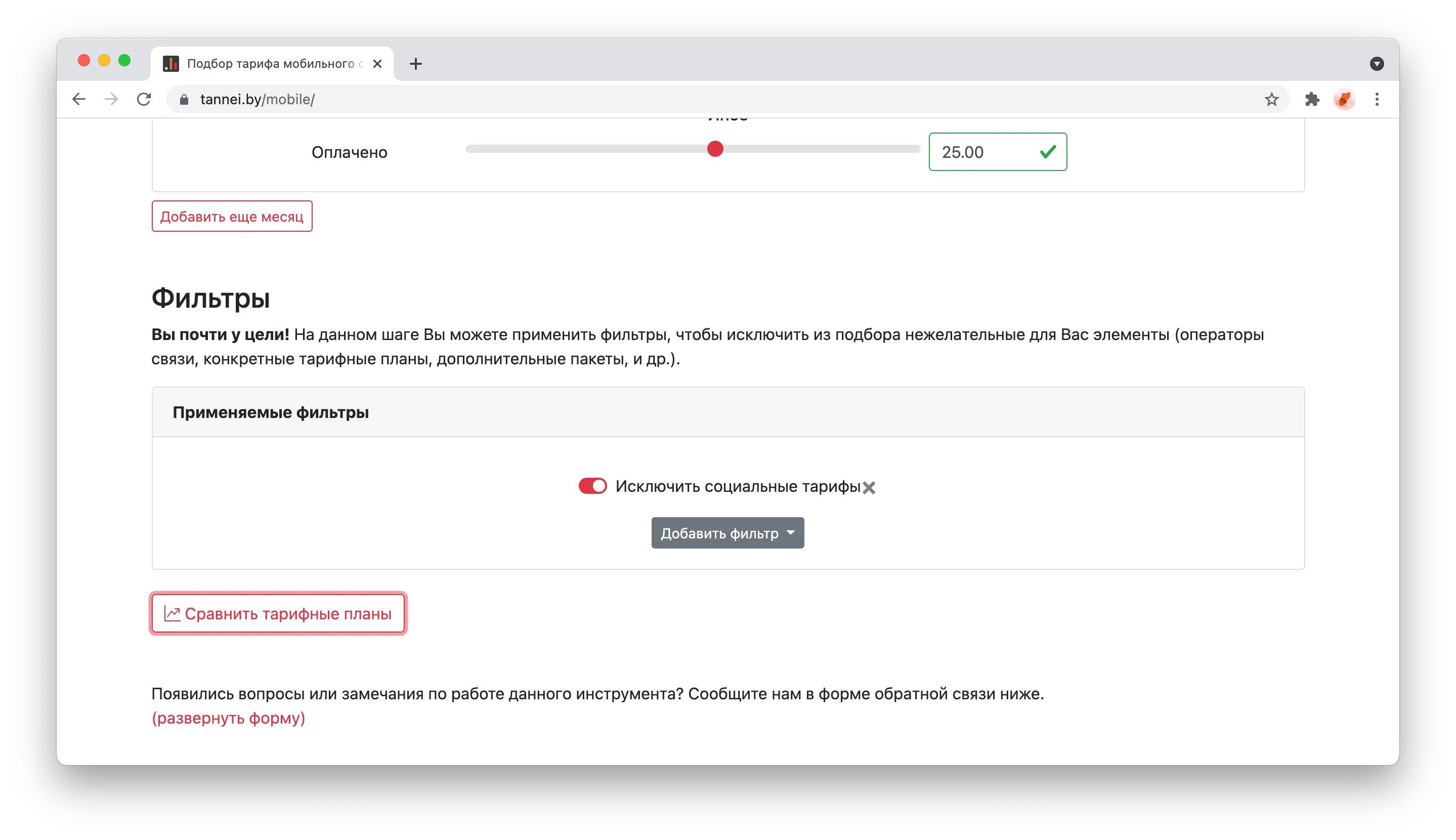Click Добавить еще месяц button

click(232, 217)
